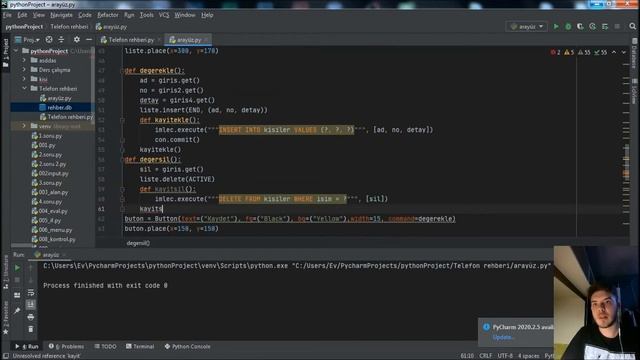The image size is (640, 360).
Task: Go to previous highlighted error arrow
Action: tap(614, 52)
